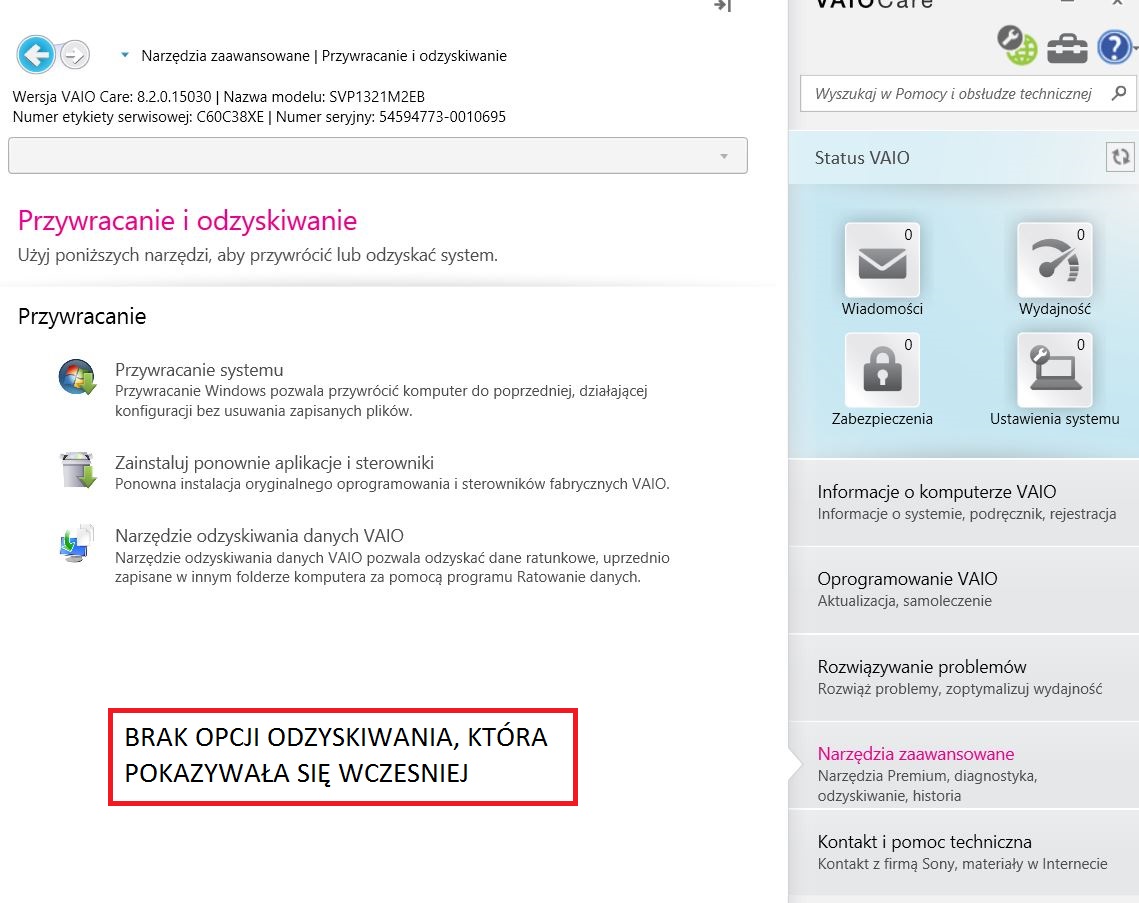Select Informacje o komputerze VAIO section
Viewport: 1139px width, 903px height.
[x=963, y=502]
